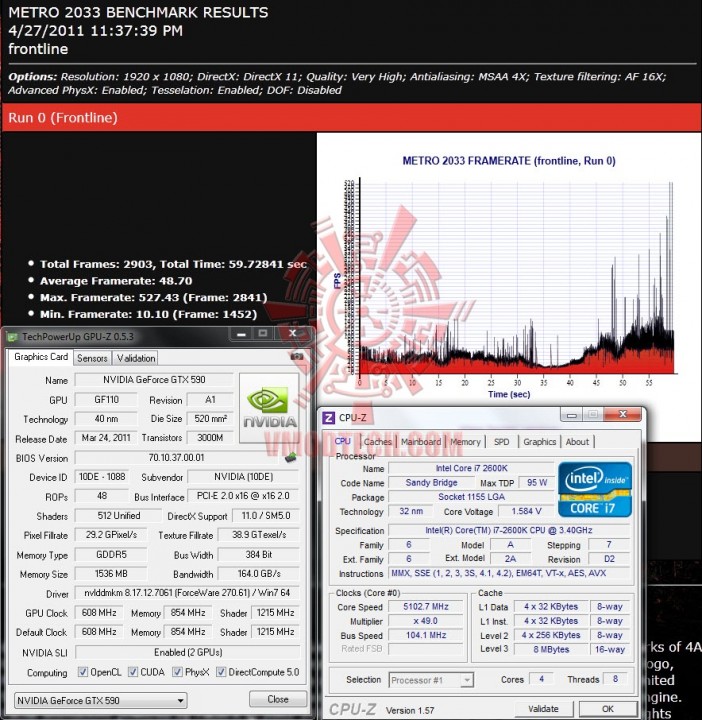
Task: Click the Level 3 cache value 8 MBytes
Action: 551,649
